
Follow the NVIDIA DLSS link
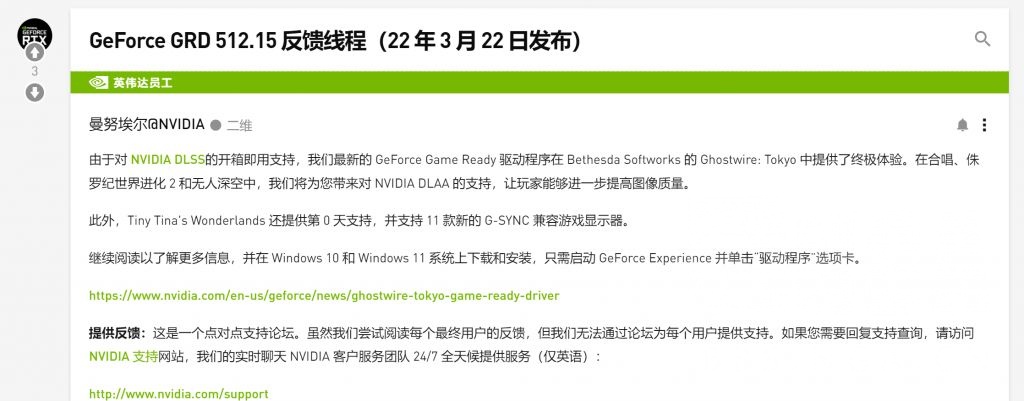click(x=167, y=158)
